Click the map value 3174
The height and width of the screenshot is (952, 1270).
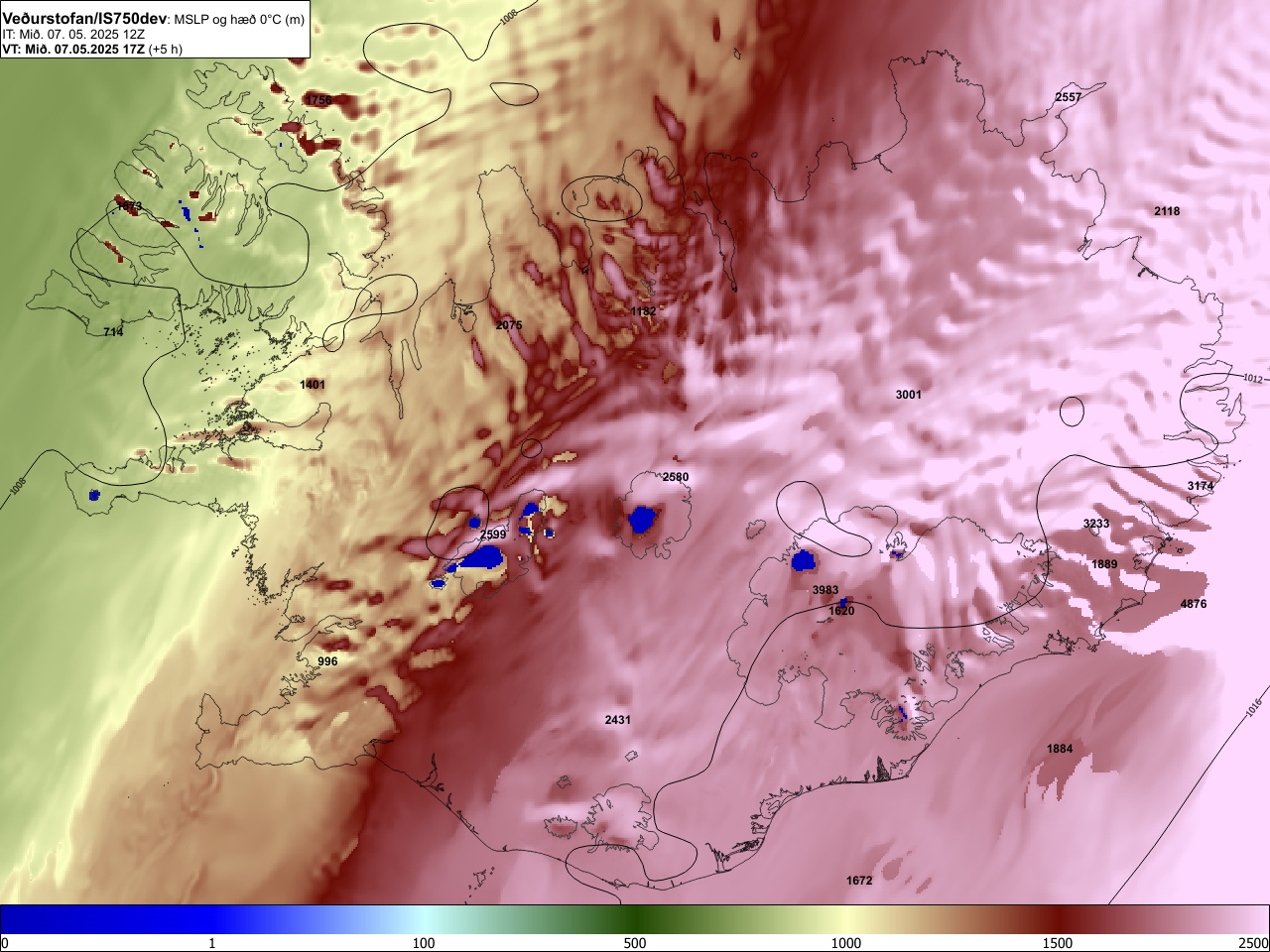click(x=1201, y=486)
